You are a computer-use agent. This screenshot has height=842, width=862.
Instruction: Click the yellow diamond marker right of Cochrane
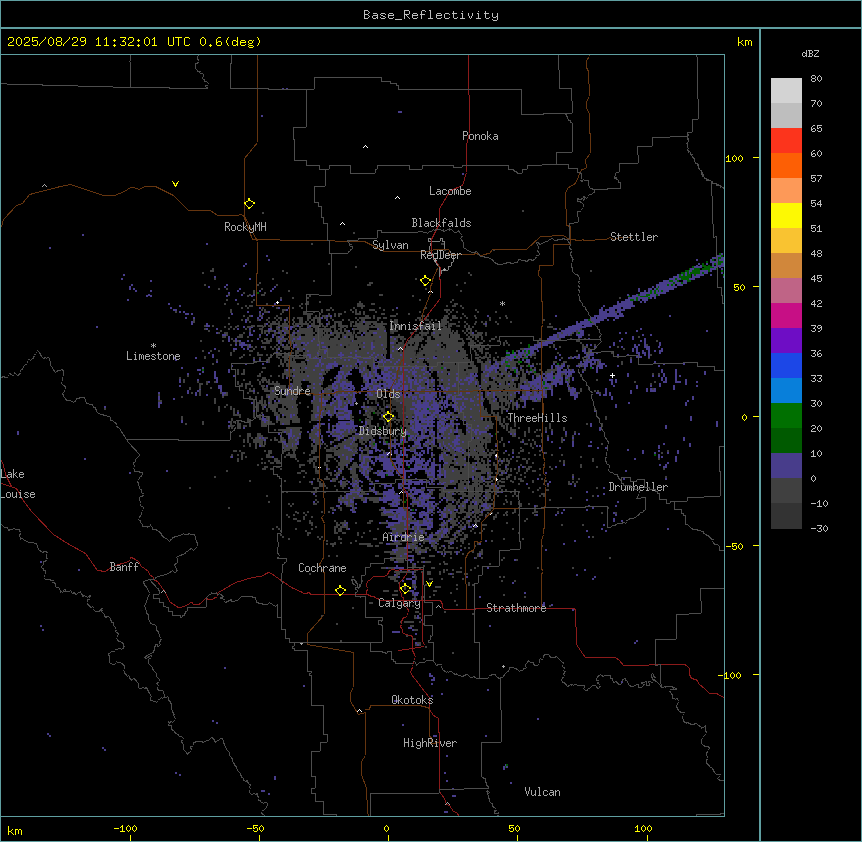pyautogui.click(x=340, y=590)
